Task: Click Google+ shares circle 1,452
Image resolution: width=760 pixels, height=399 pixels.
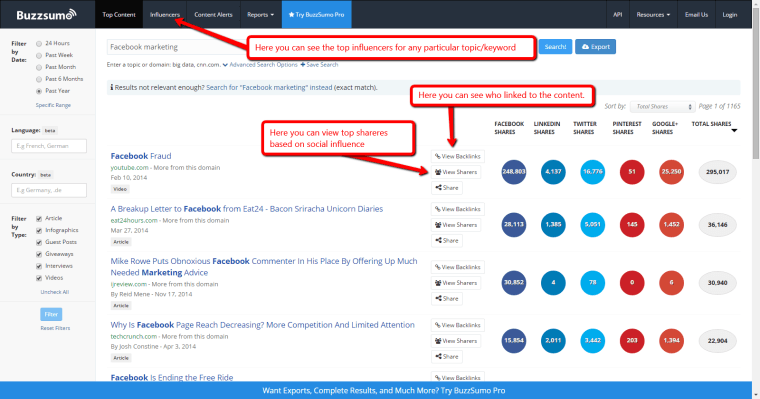Action: point(671,224)
